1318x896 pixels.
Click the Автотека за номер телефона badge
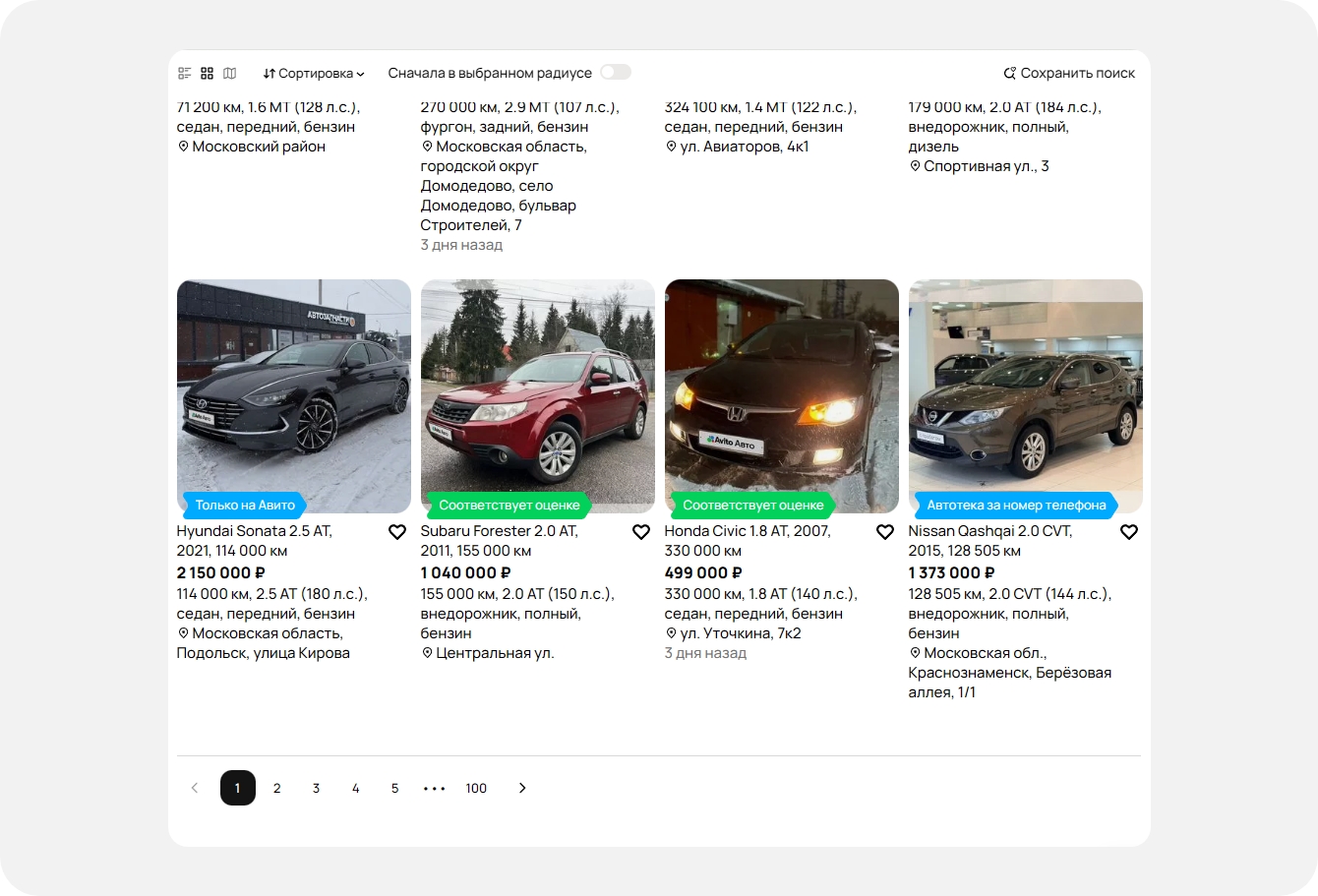(1016, 506)
